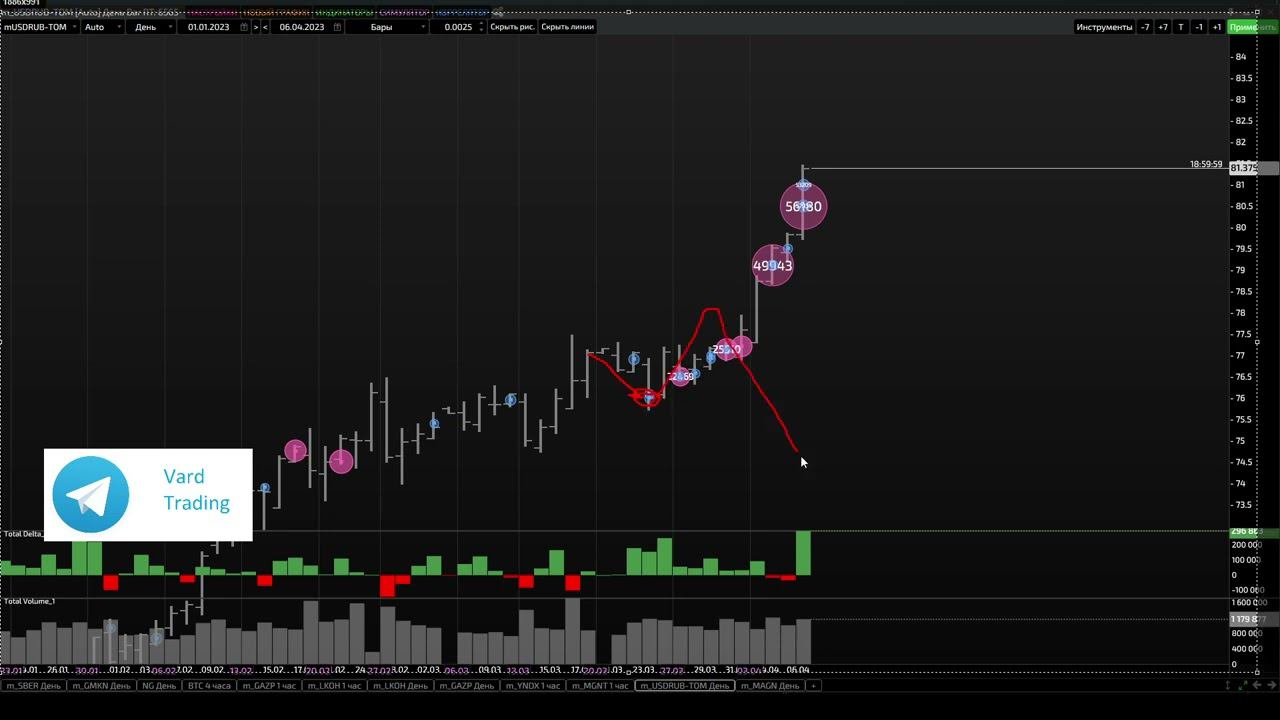Click the 49943 volume cluster bubble
Image resolution: width=1280 pixels, height=720 pixels.
pos(772,265)
